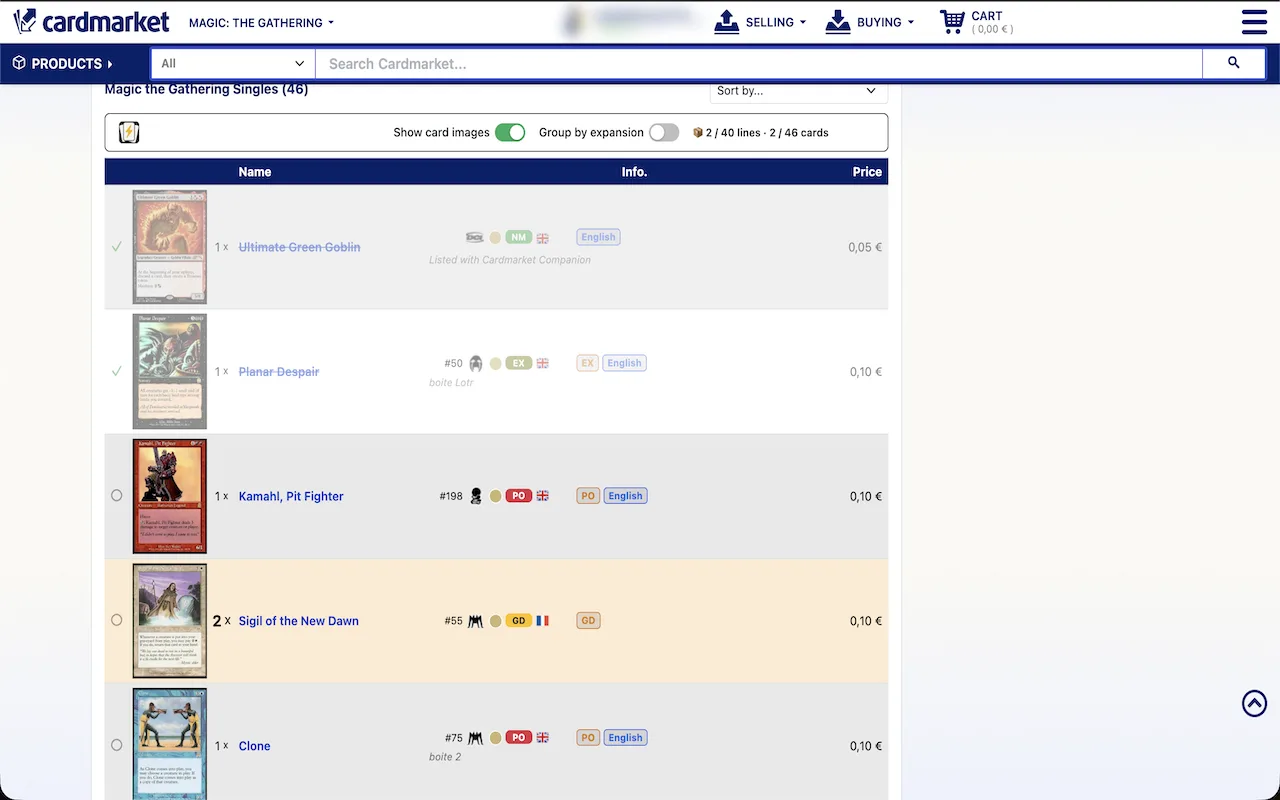Click the Ultimate Green Goblin card image

170,247
